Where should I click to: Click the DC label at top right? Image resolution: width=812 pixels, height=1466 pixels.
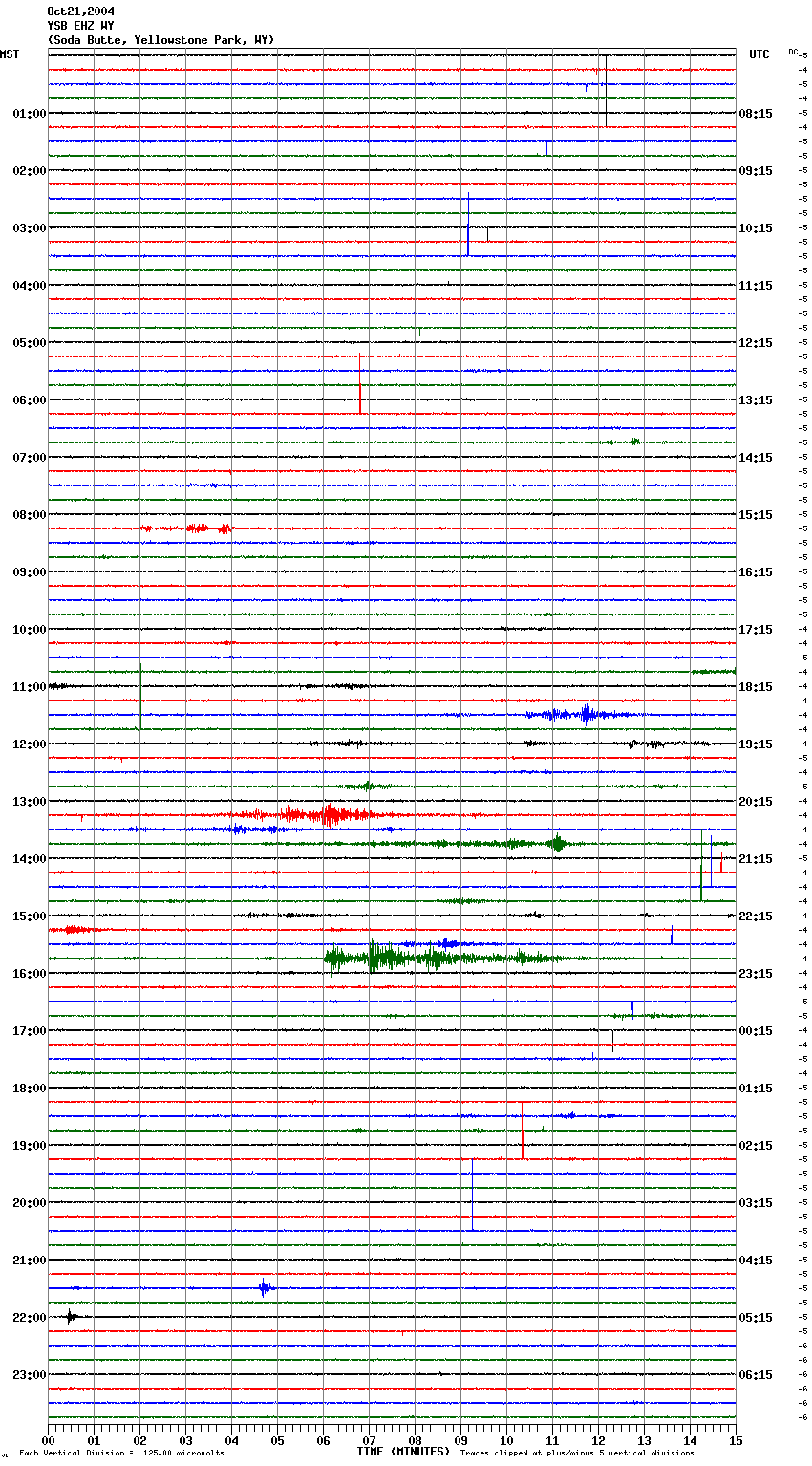pos(793,52)
